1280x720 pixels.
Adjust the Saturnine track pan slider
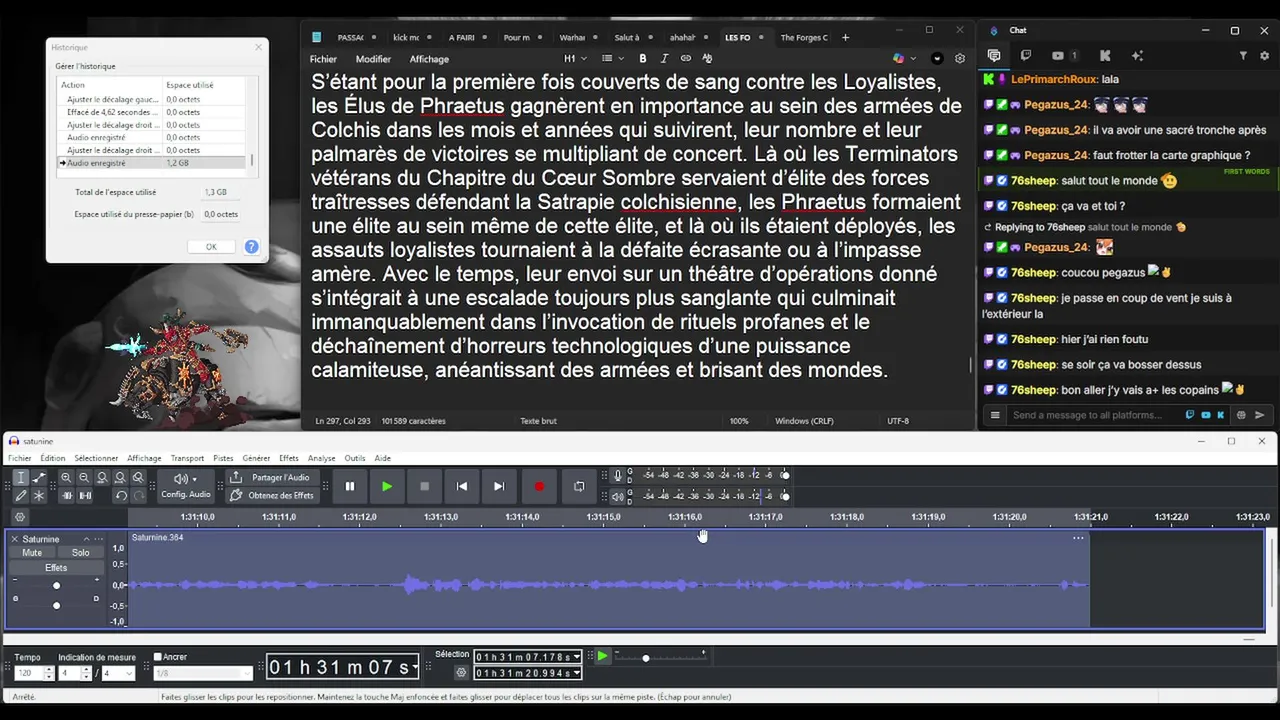click(x=56, y=605)
